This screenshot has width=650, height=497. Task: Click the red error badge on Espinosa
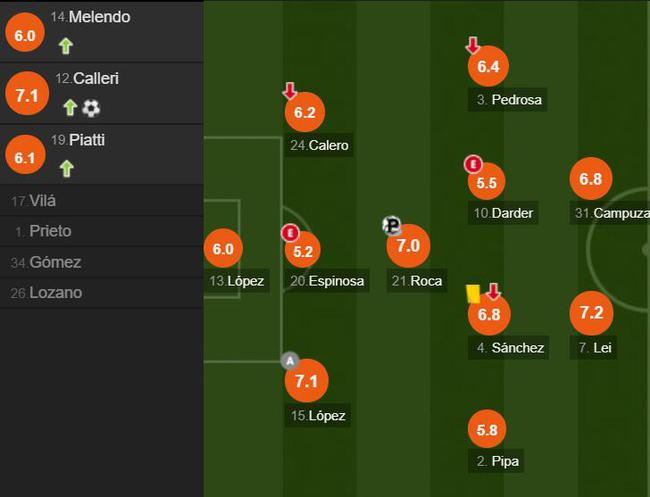290,233
